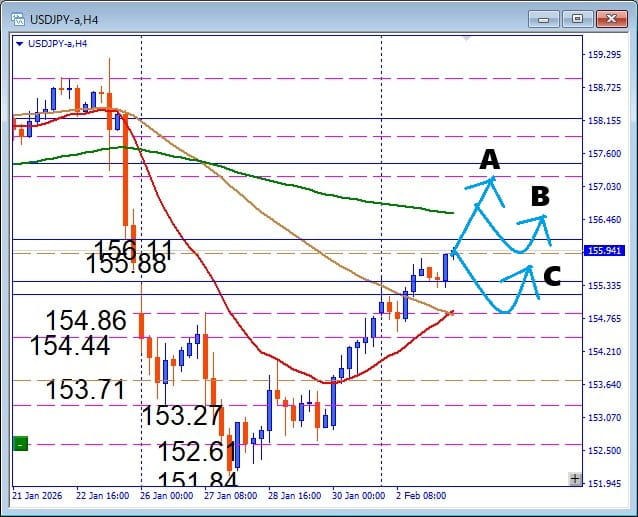Click the 155.335 price scale value
This screenshot has width=638, height=517.
605,286
